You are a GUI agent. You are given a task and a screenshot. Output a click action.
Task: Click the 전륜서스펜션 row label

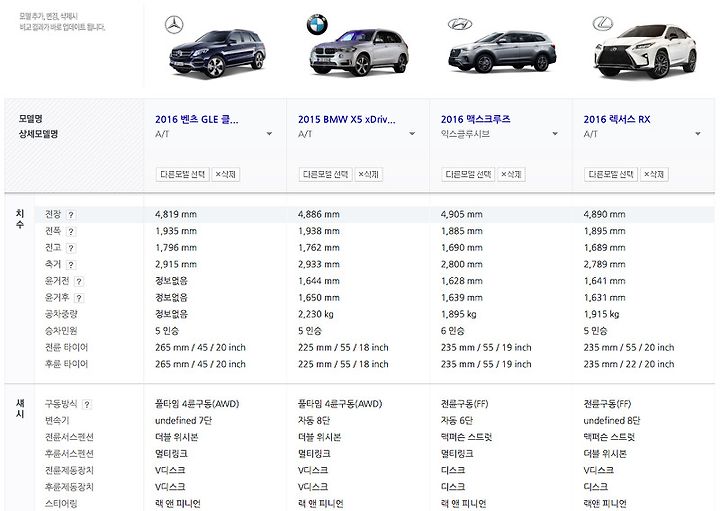pyautogui.click(x=69, y=437)
